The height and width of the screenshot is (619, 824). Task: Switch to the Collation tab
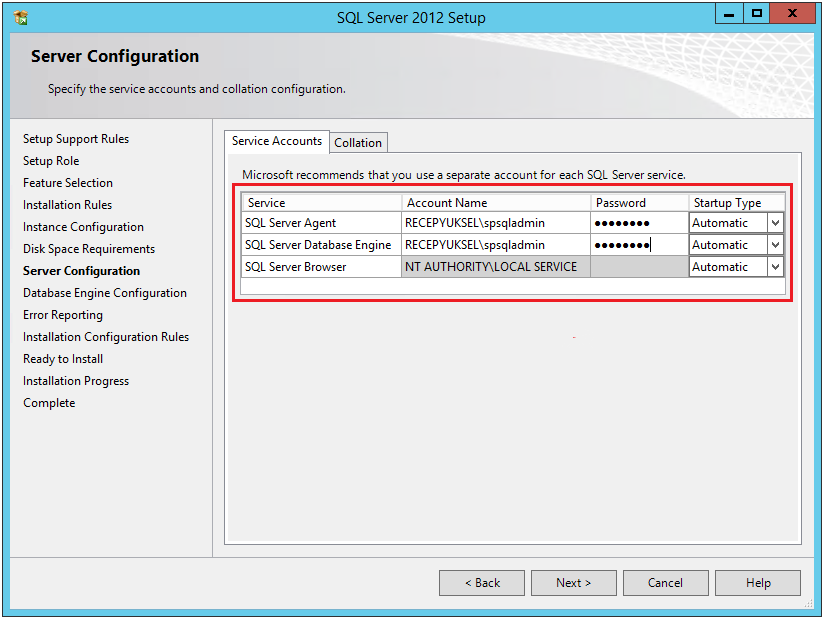click(358, 142)
